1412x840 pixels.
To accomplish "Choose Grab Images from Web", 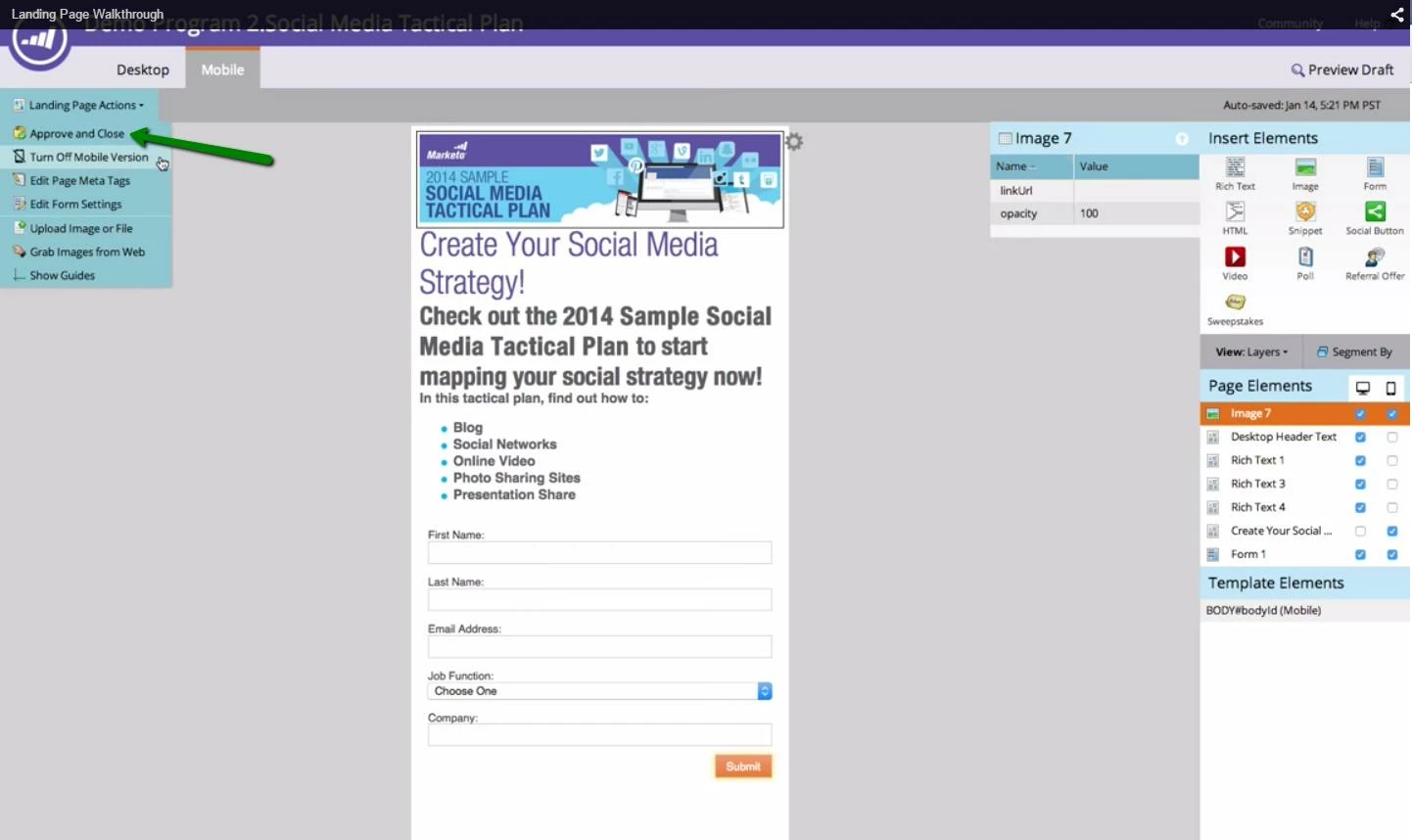I will click(87, 252).
